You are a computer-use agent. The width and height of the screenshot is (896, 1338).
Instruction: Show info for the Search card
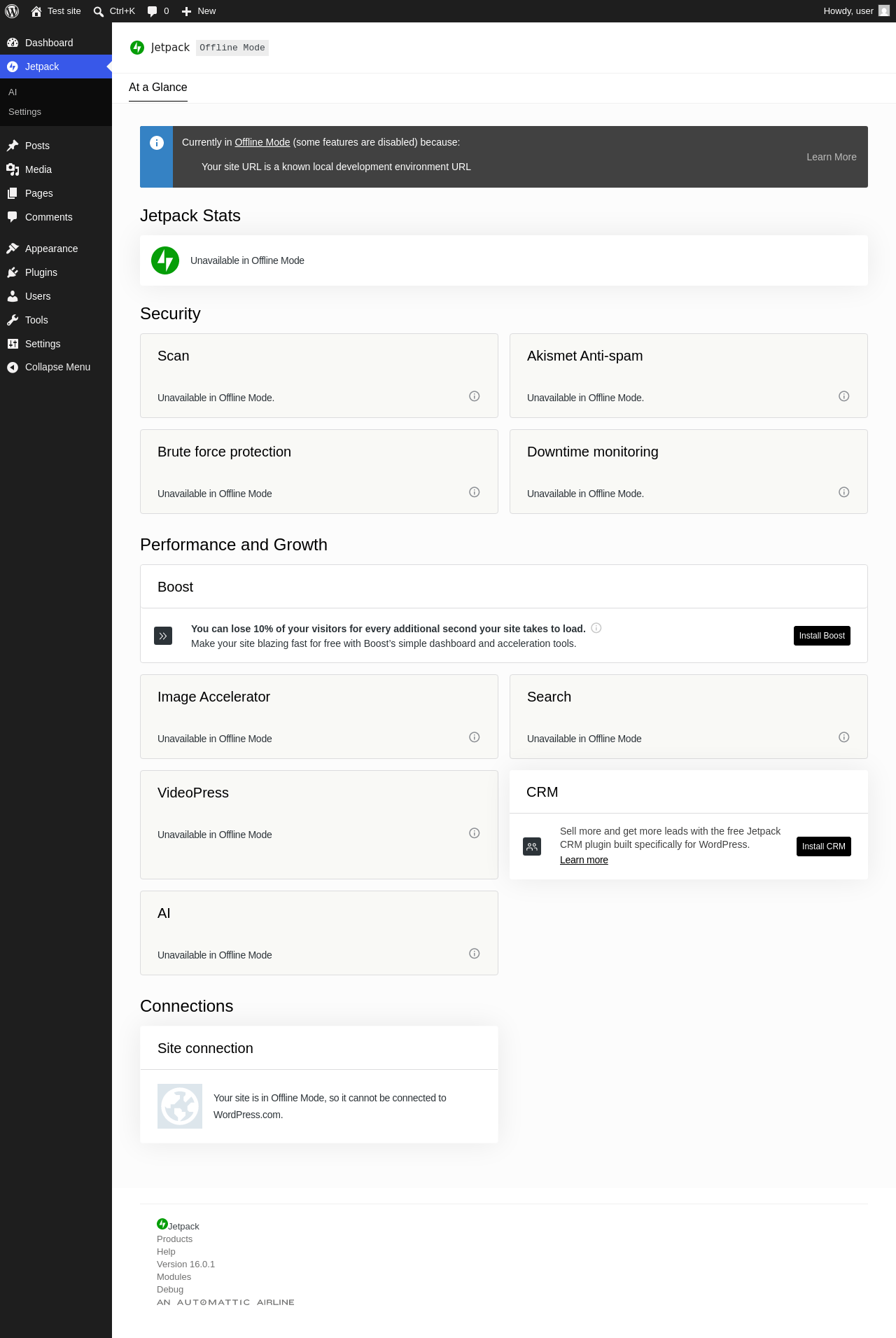[x=844, y=737]
